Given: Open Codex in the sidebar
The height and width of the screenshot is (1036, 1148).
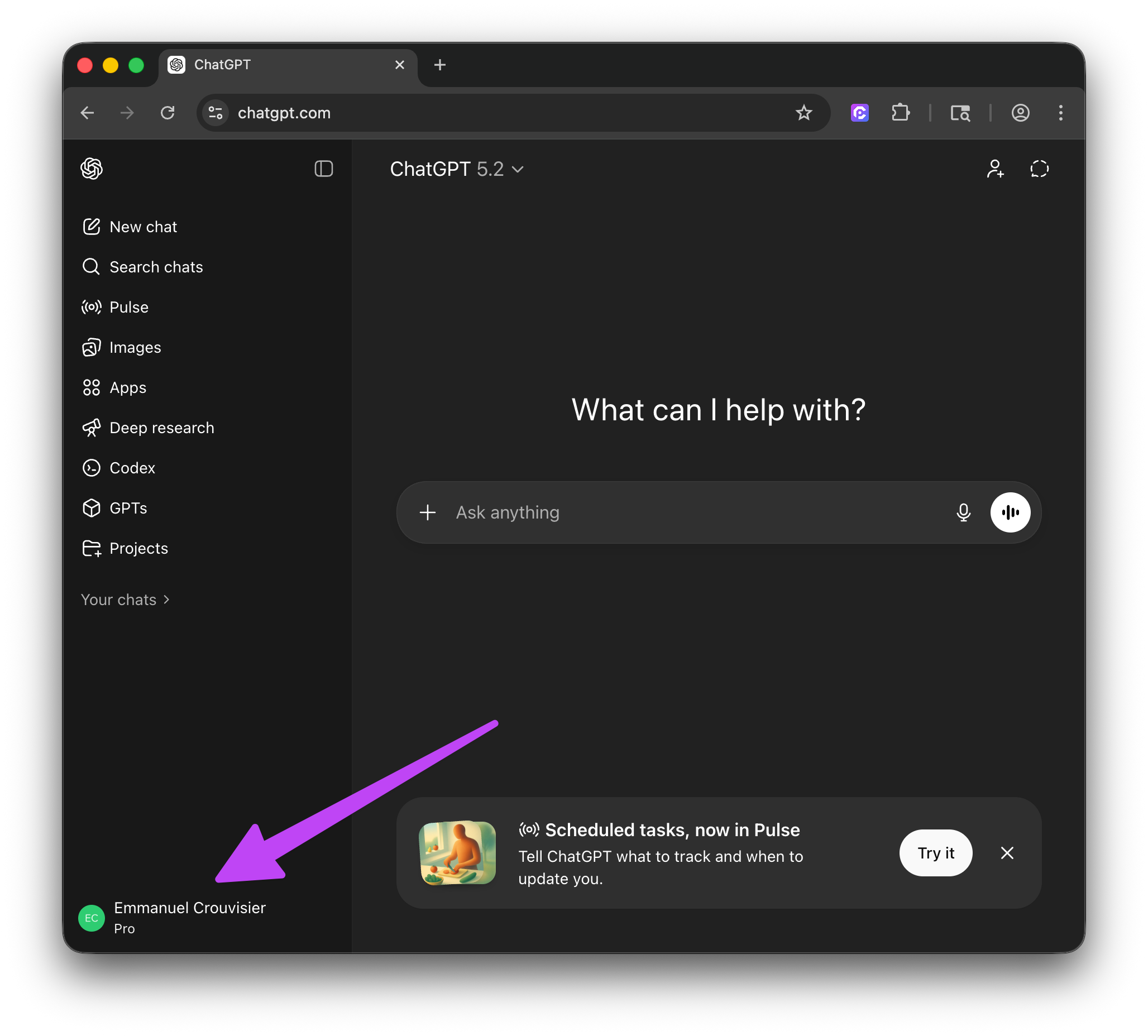Looking at the screenshot, I should [x=132, y=468].
